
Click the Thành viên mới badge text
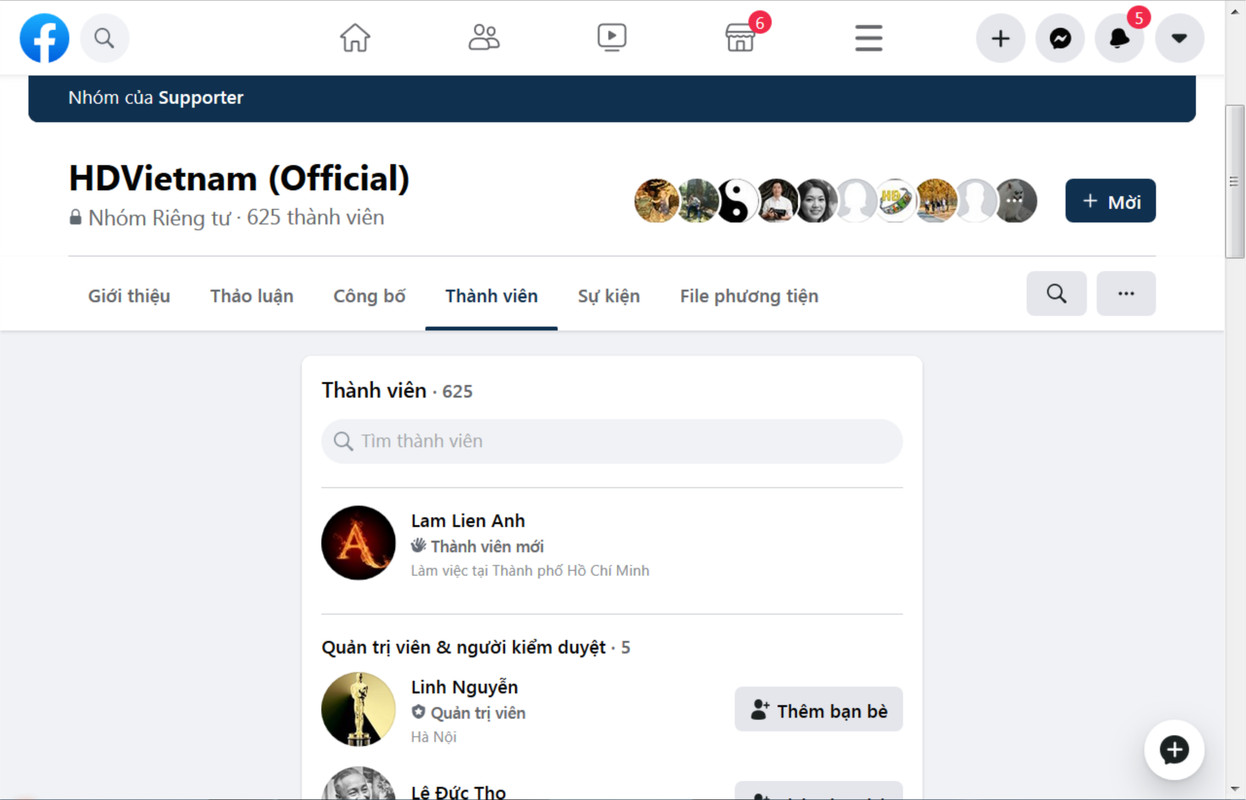point(487,547)
